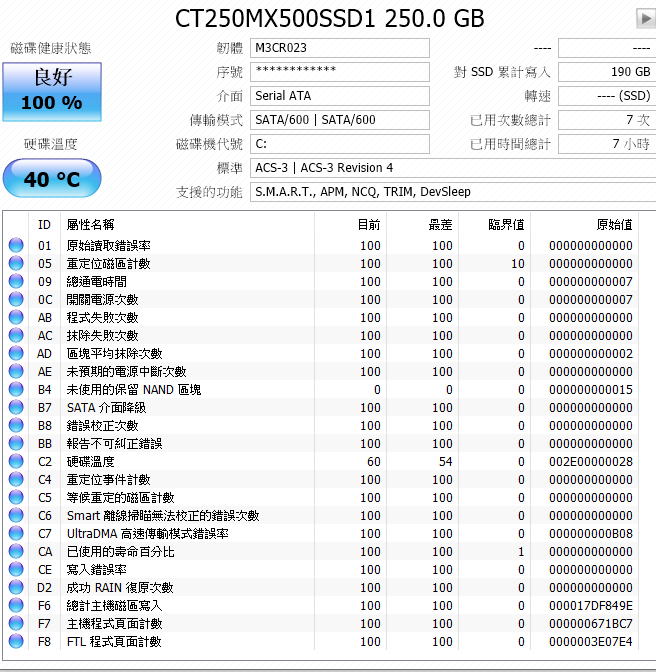
Task: Click the power-on hours 7 小時 field
Action: pos(607,144)
